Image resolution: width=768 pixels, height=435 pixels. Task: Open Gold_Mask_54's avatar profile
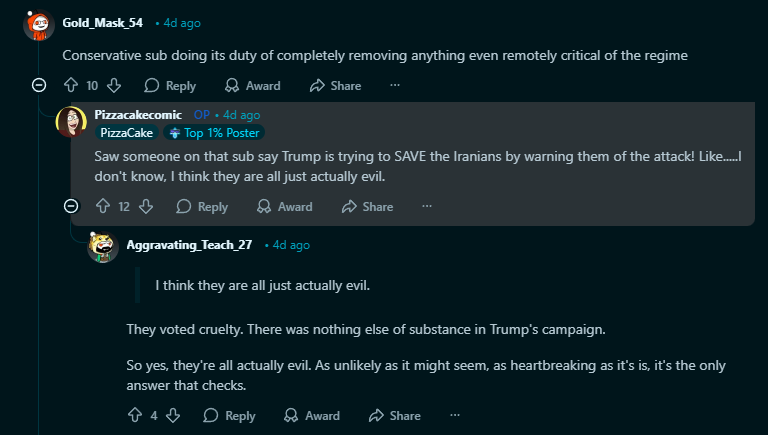39,24
